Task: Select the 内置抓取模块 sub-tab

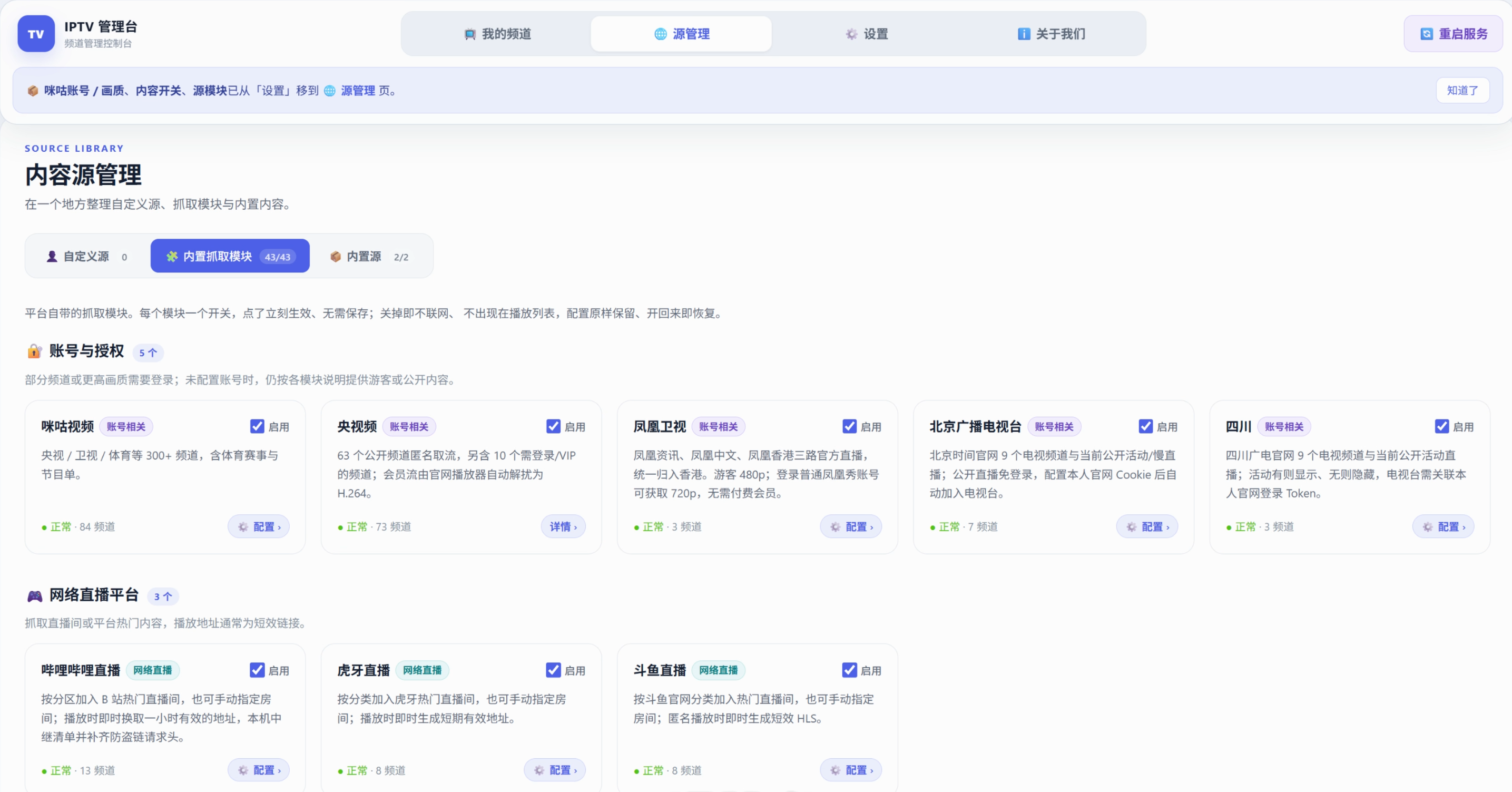Action: pos(230,256)
